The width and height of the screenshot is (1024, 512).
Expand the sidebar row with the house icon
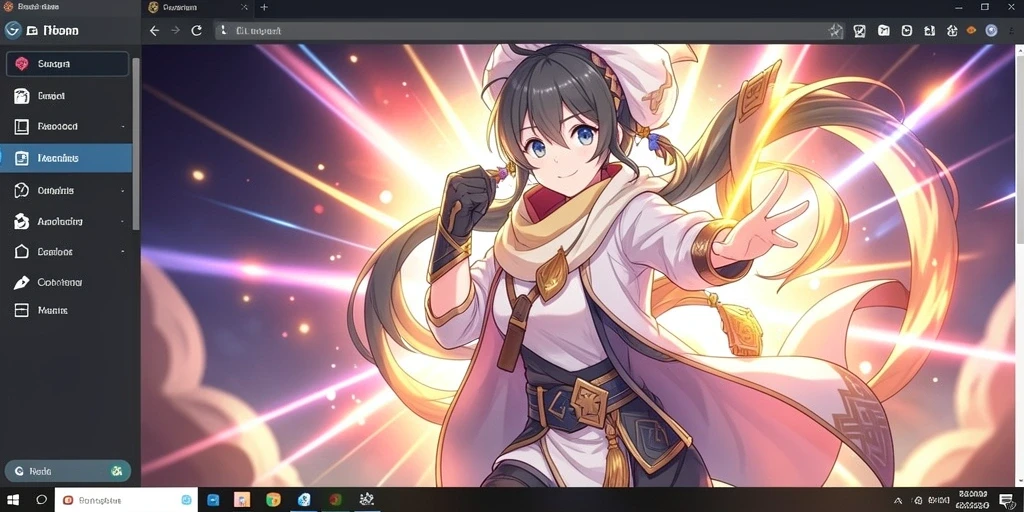click(x=123, y=251)
